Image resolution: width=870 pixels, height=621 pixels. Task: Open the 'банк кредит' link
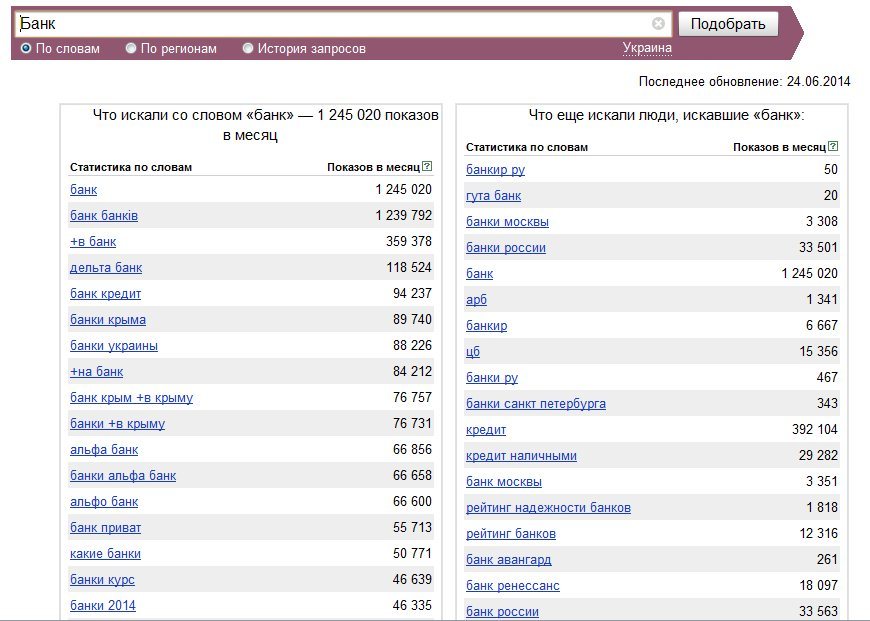105,294
